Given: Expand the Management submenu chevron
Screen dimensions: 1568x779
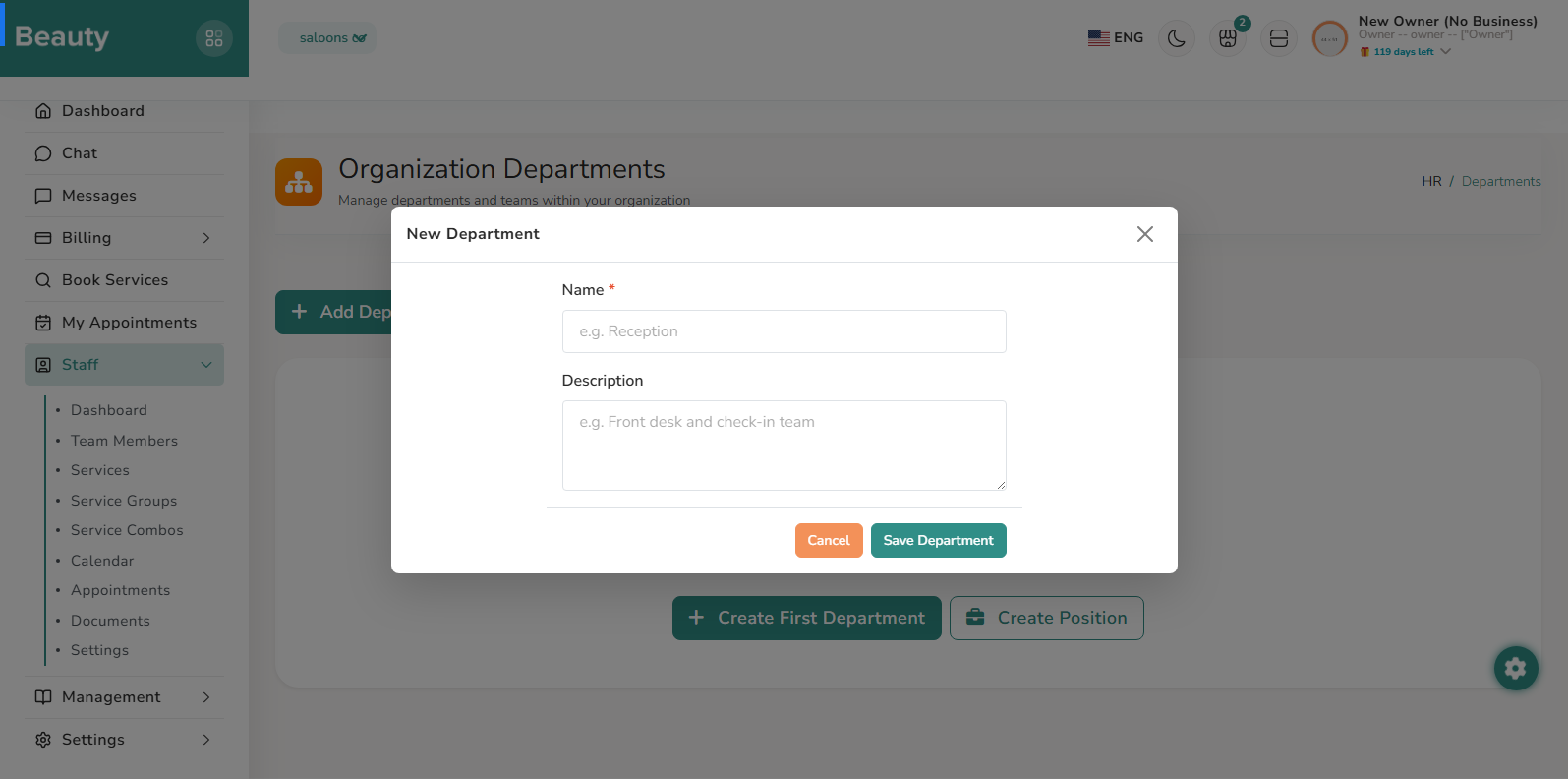Looking at the screenshot, I should click(206, 697).
